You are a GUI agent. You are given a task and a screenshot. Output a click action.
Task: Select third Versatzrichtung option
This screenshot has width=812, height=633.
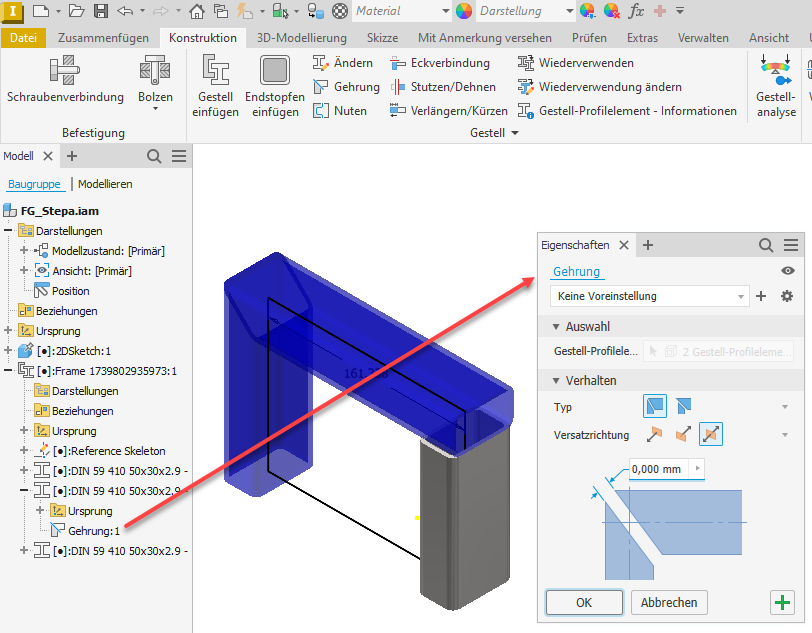tap(710, 434)
